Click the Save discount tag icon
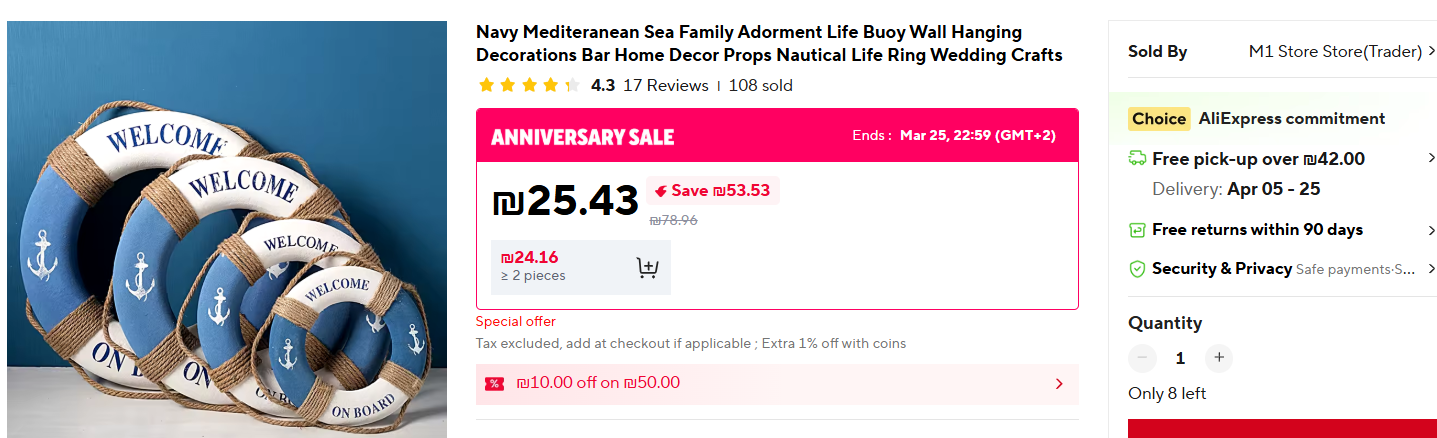This screenshot has height=438, width=1437. [661, 191]
